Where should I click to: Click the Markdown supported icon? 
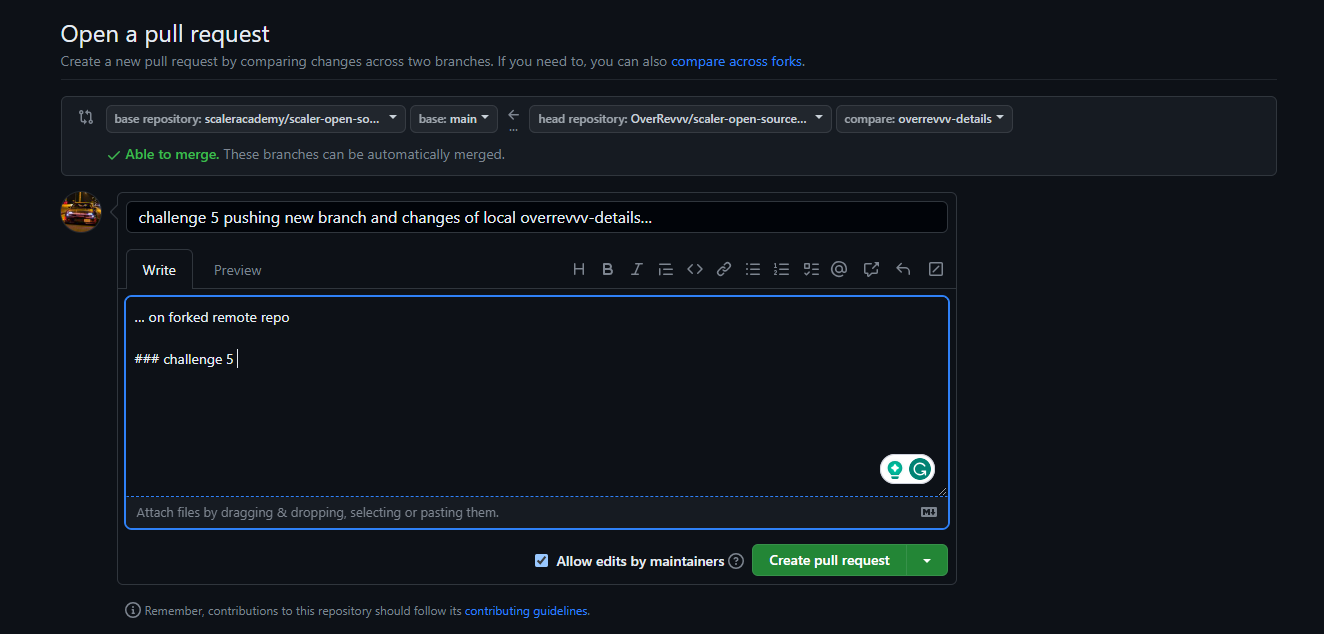click(x=928, y=511)
